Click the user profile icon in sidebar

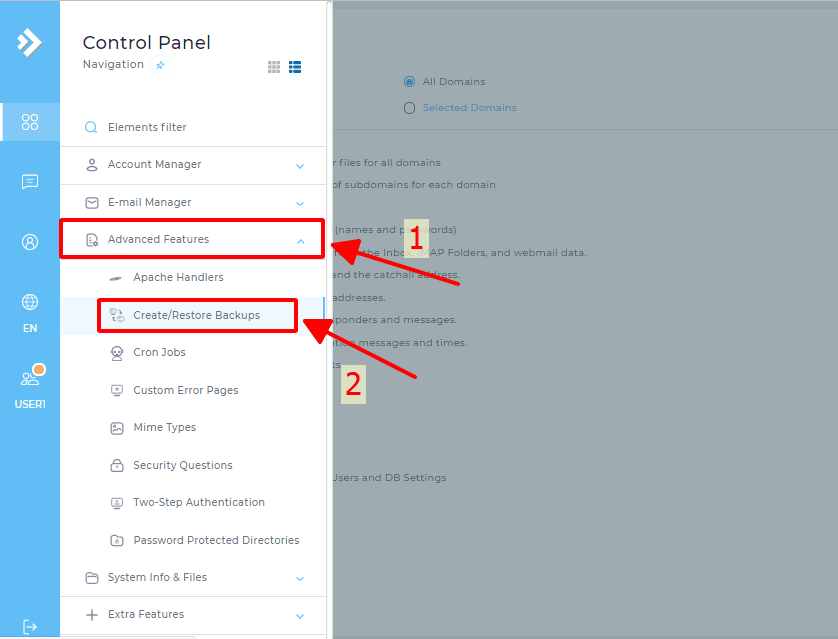[30, 241]
